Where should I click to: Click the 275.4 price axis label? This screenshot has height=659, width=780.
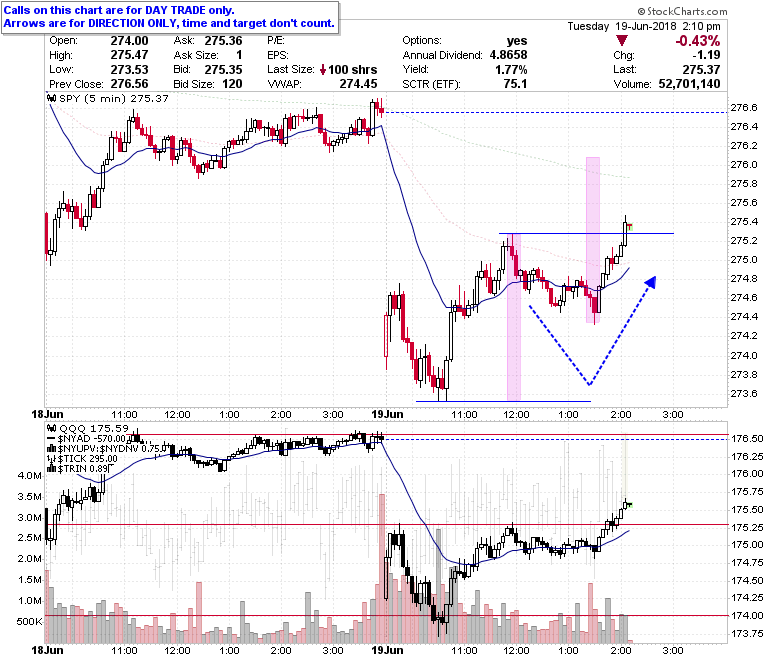click(x=744, y=222)
